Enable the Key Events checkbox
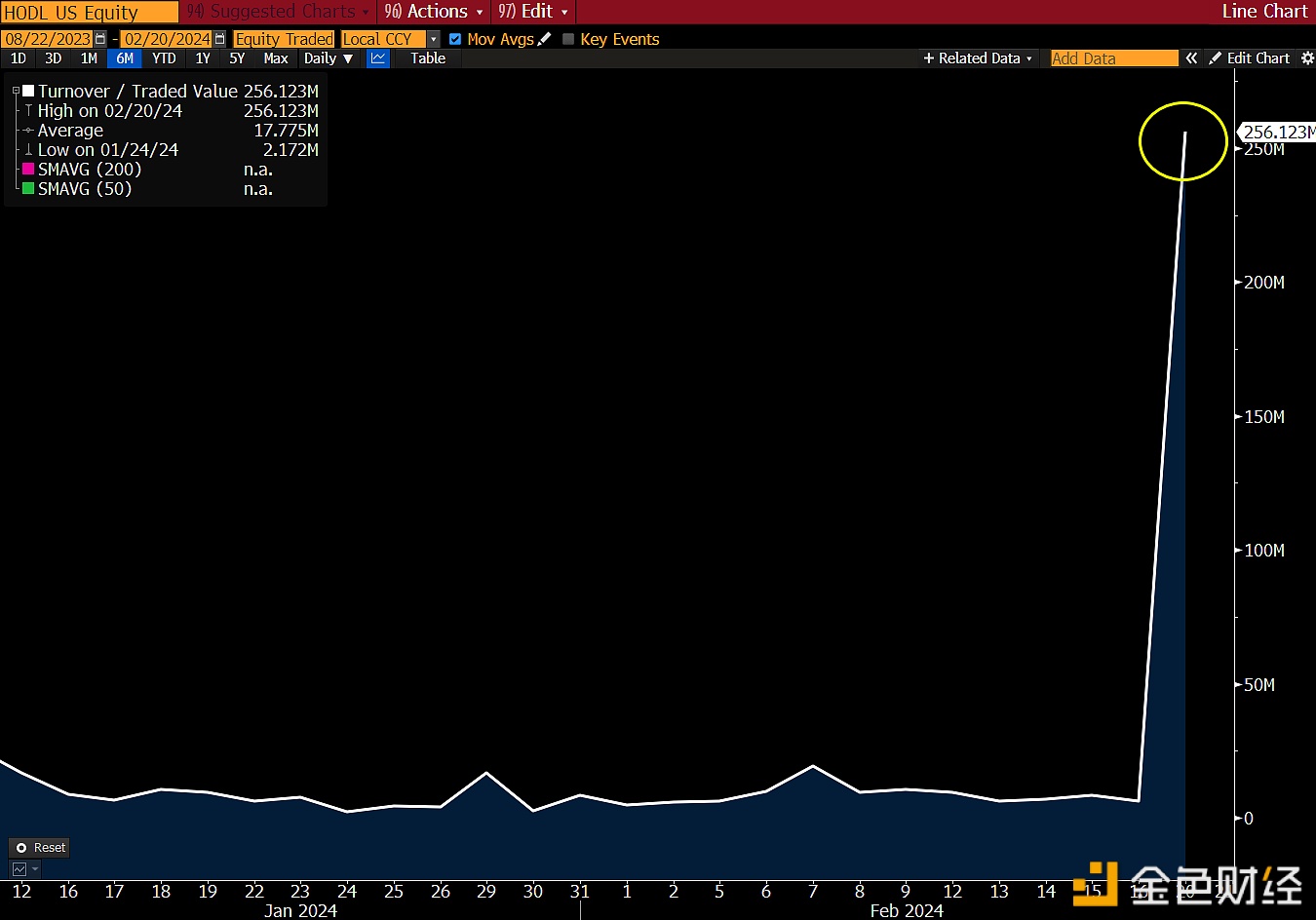1316x920 pixels. click(x=568, y=39)
